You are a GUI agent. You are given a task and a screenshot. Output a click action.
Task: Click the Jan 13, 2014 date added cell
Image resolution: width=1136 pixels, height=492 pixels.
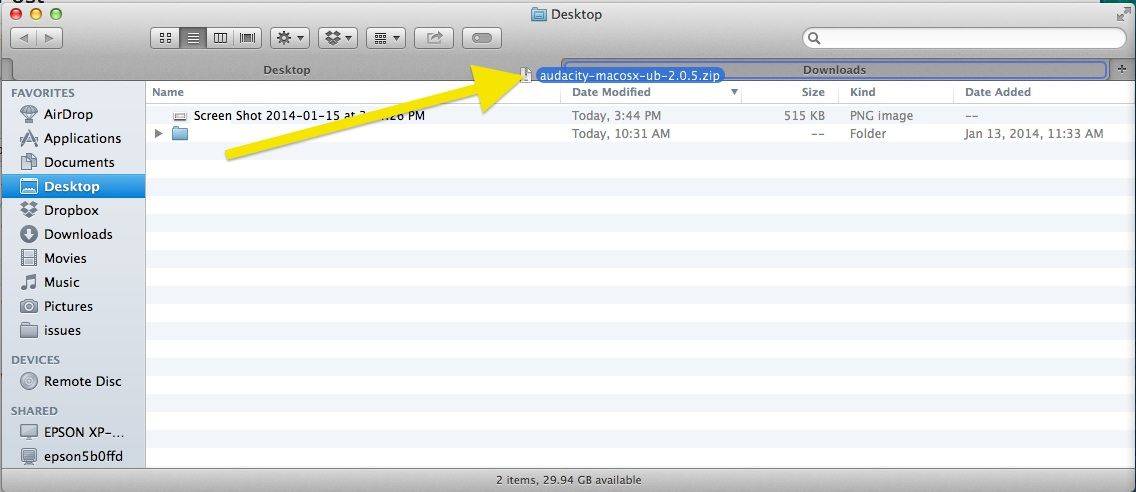(x=1034, y=133)
